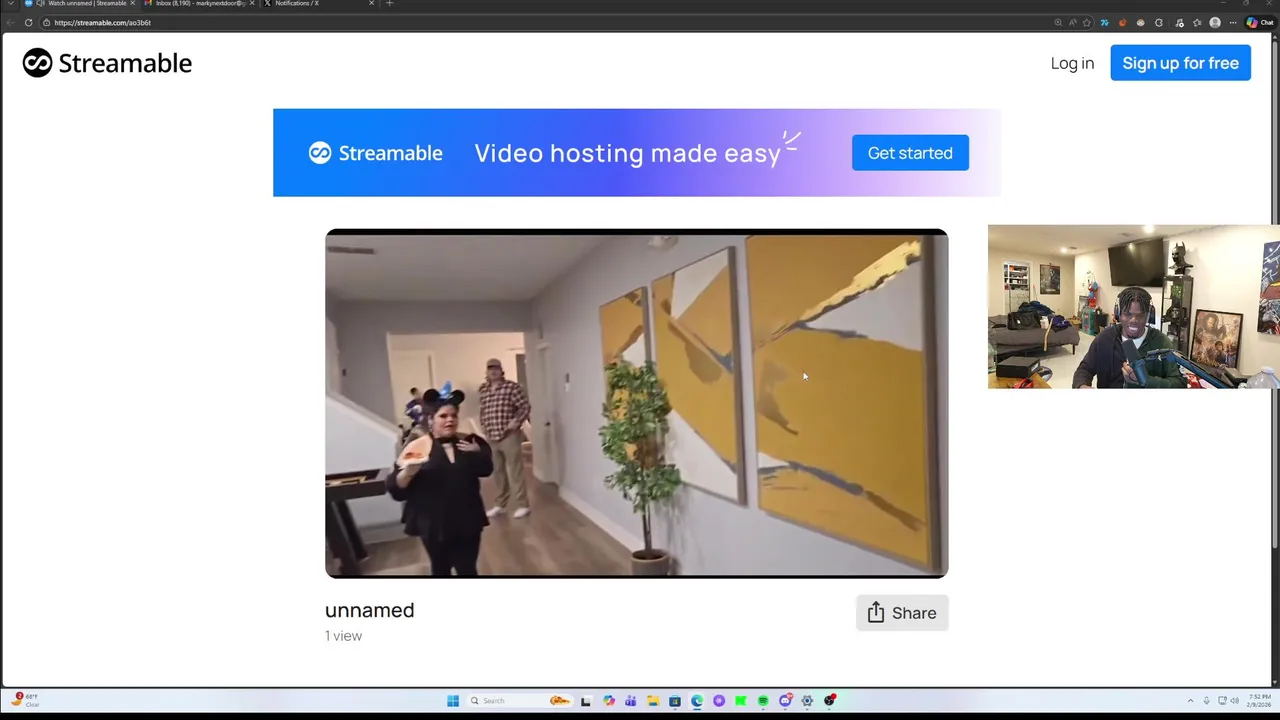Image resolution: width=1280 pixels, height=720 pixels.
Task: Reload the page with the refresh button
Action: point(28,22)
